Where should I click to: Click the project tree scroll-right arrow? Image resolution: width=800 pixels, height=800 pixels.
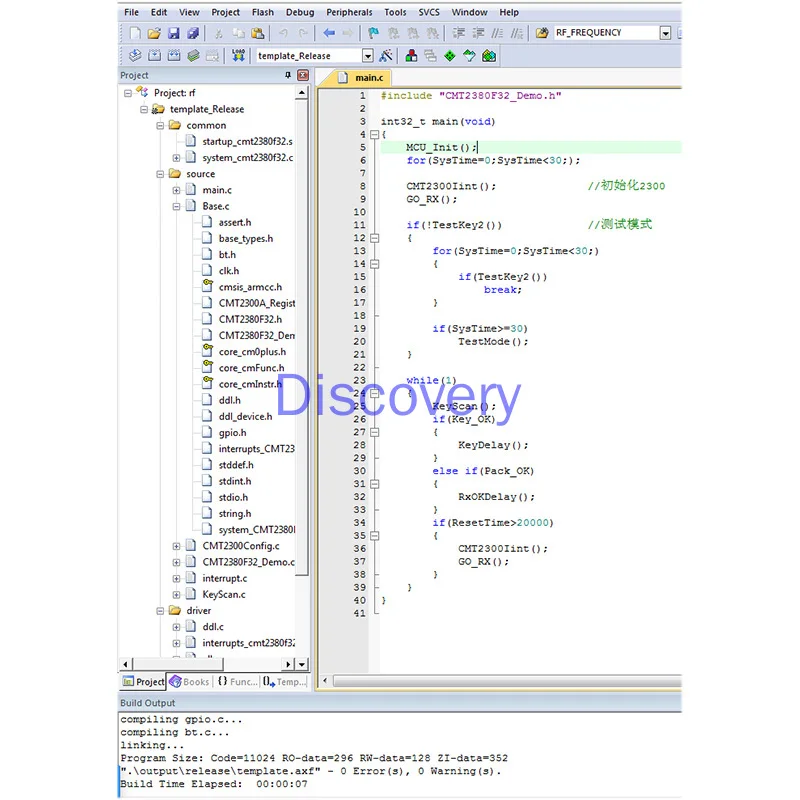click(288, 664)
